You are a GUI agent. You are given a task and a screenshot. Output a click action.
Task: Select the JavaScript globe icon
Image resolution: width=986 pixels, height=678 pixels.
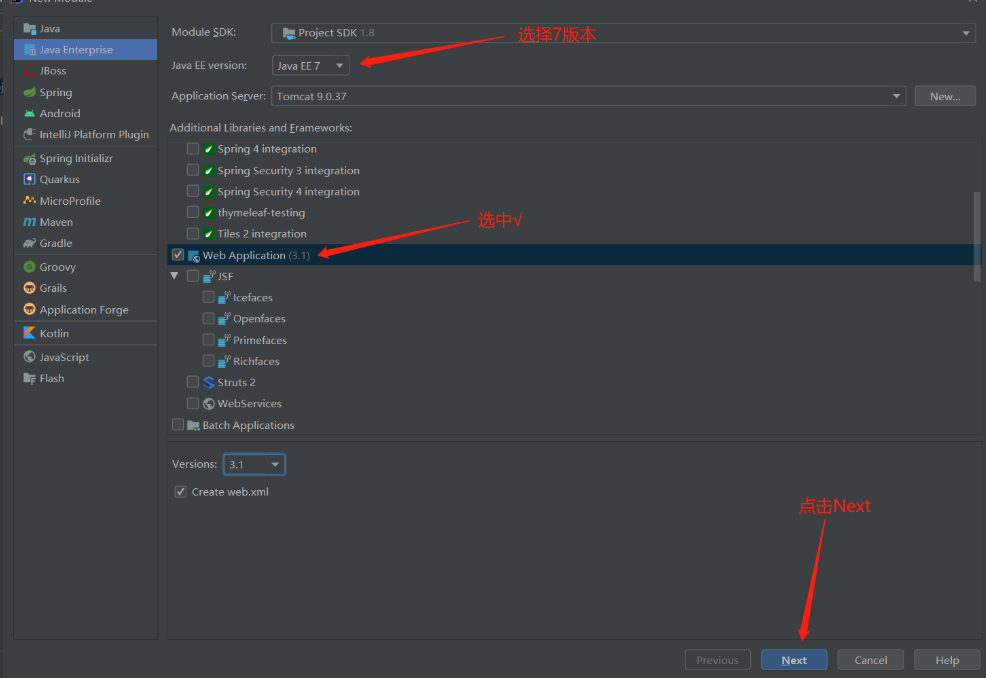click(30, 357)
